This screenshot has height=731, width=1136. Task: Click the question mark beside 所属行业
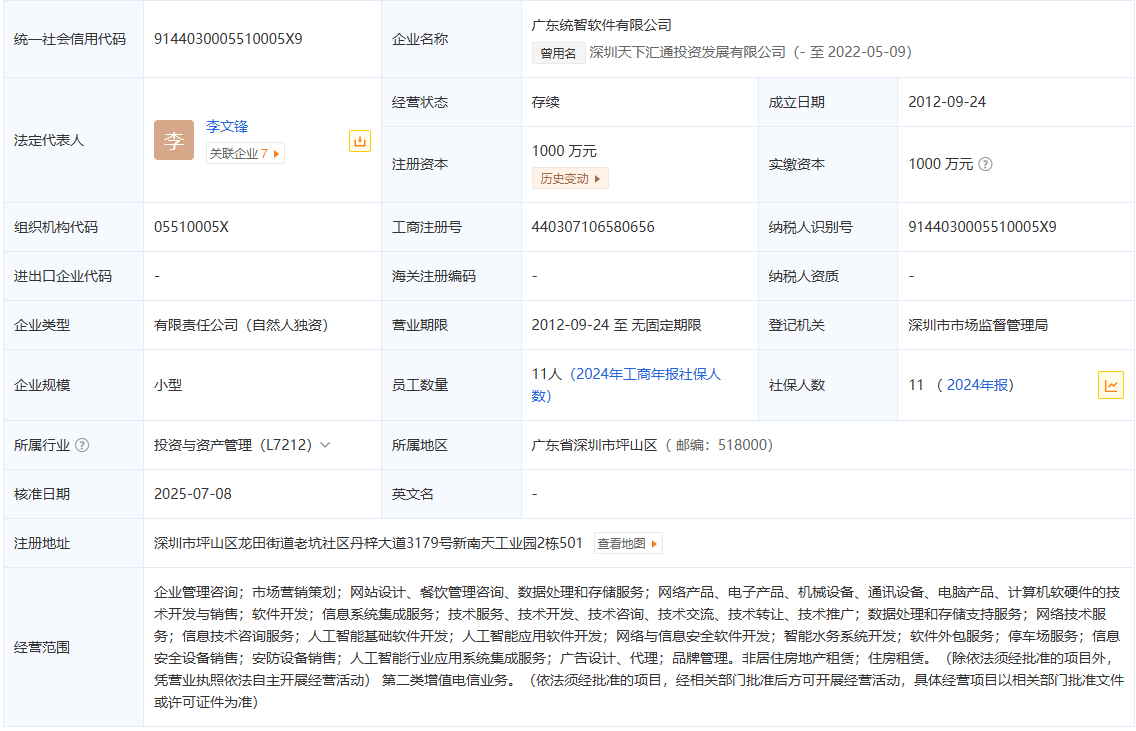[x=82, y=445]
